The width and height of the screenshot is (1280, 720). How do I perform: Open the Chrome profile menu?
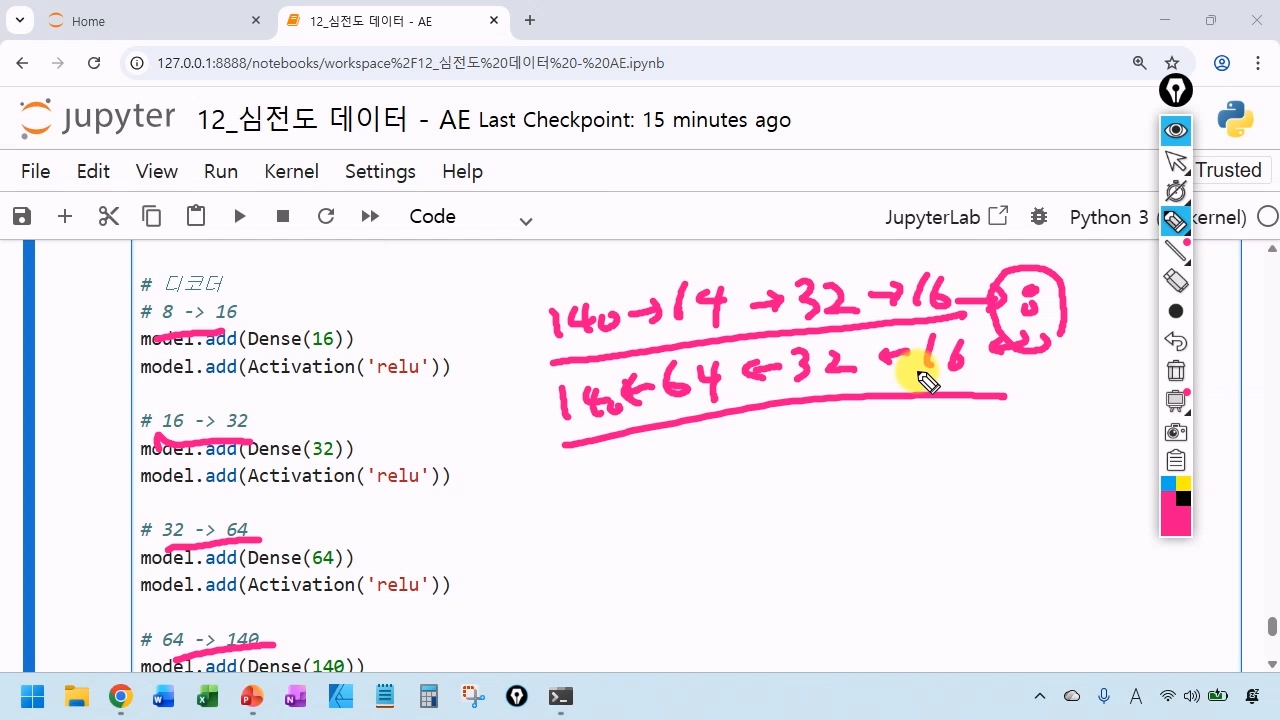click(1222, 63)
